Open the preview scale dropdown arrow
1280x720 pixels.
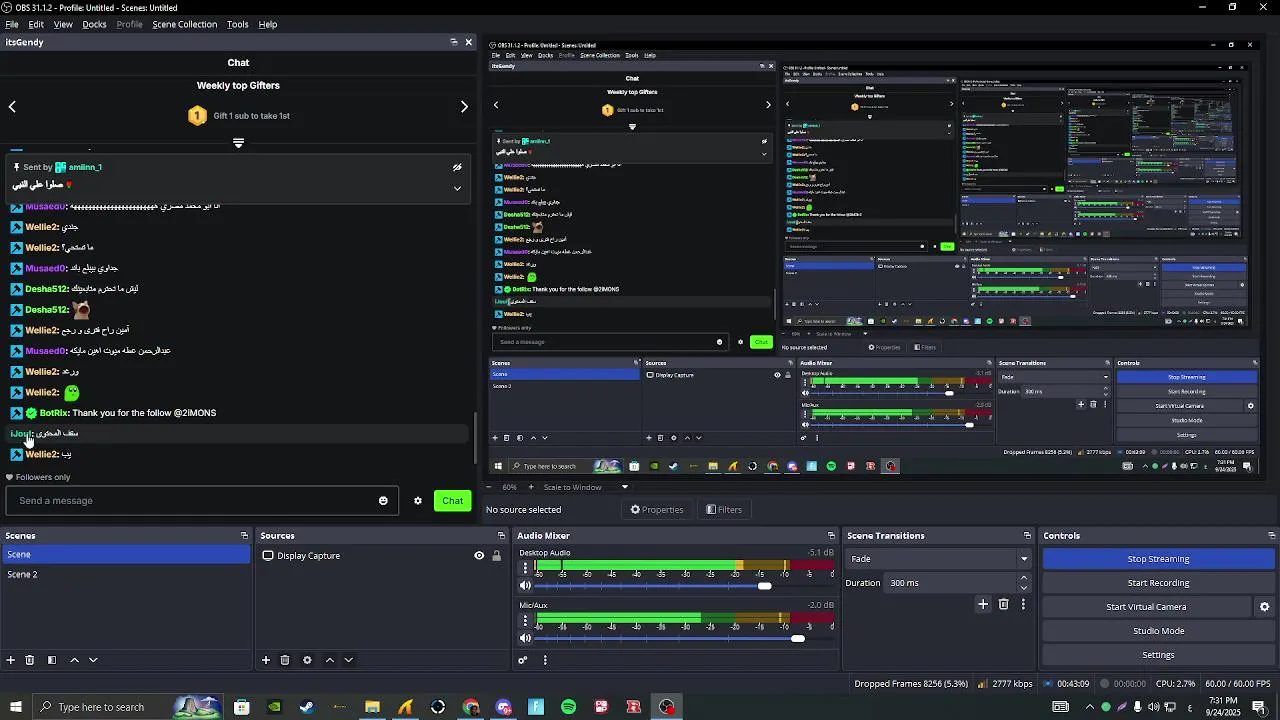[x=625, y=487]
